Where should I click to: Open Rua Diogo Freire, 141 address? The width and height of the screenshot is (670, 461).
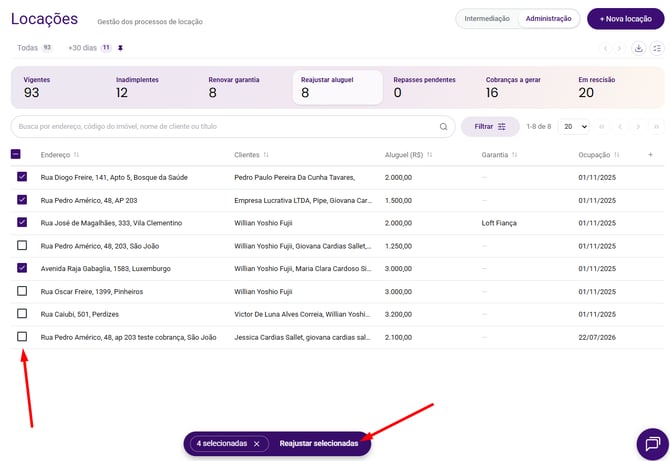pos(114,177)
